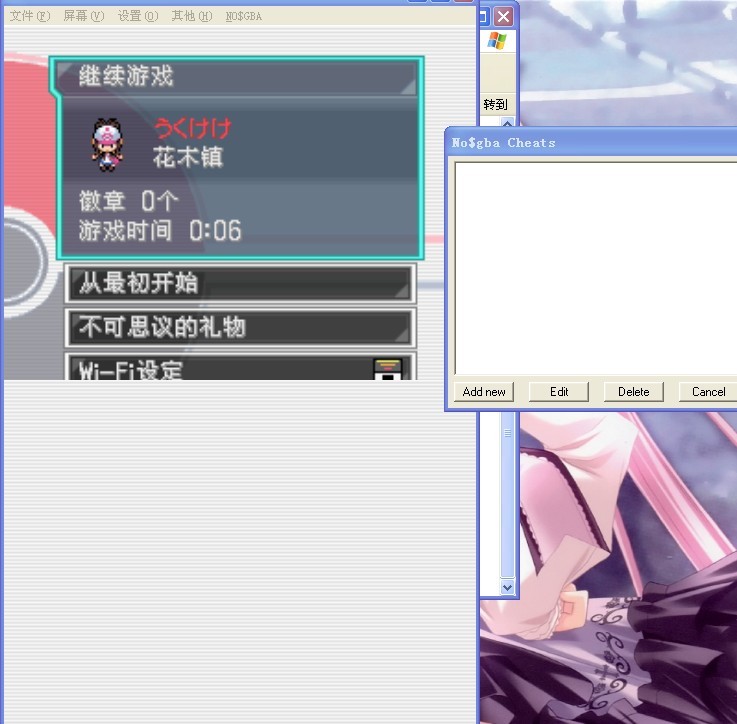Image resolution: width=737 pixels, height=724 pixels.
Task: Click the 徽章 0个 text
Action: tap(128, 201)
